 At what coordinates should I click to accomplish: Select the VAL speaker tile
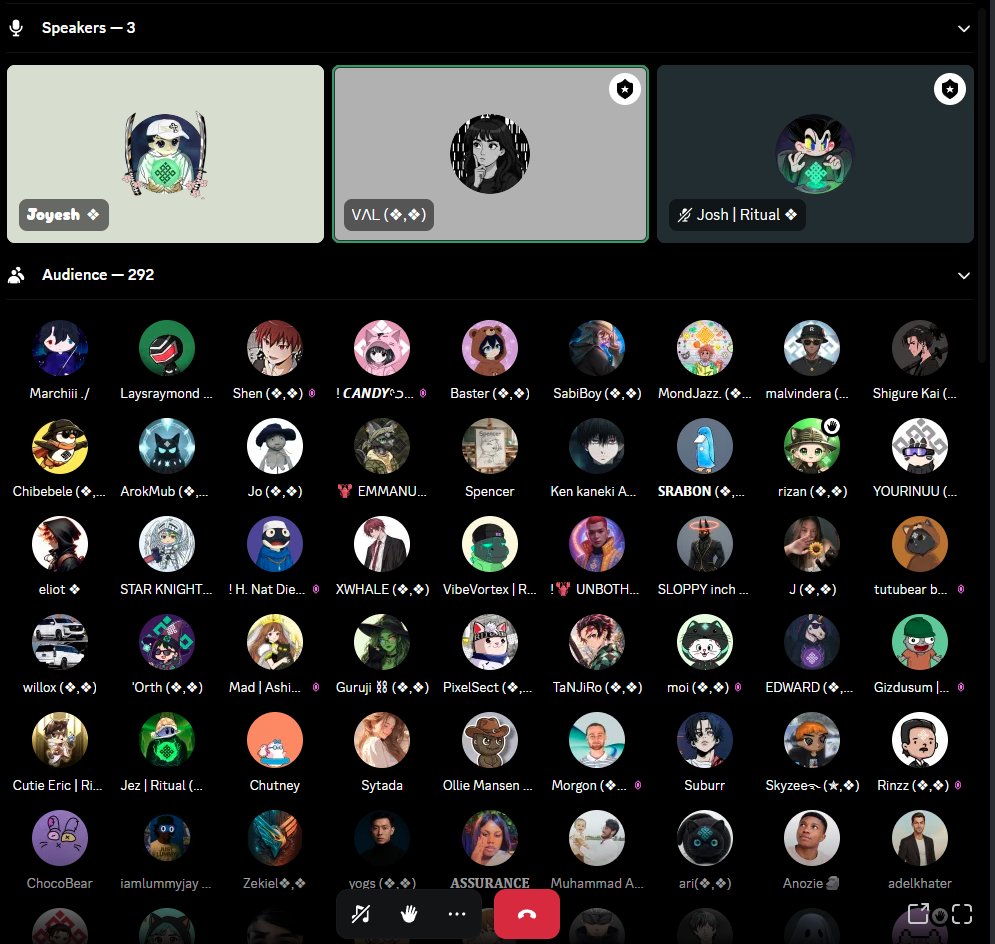pyautogui.click(x=491, y=154)
